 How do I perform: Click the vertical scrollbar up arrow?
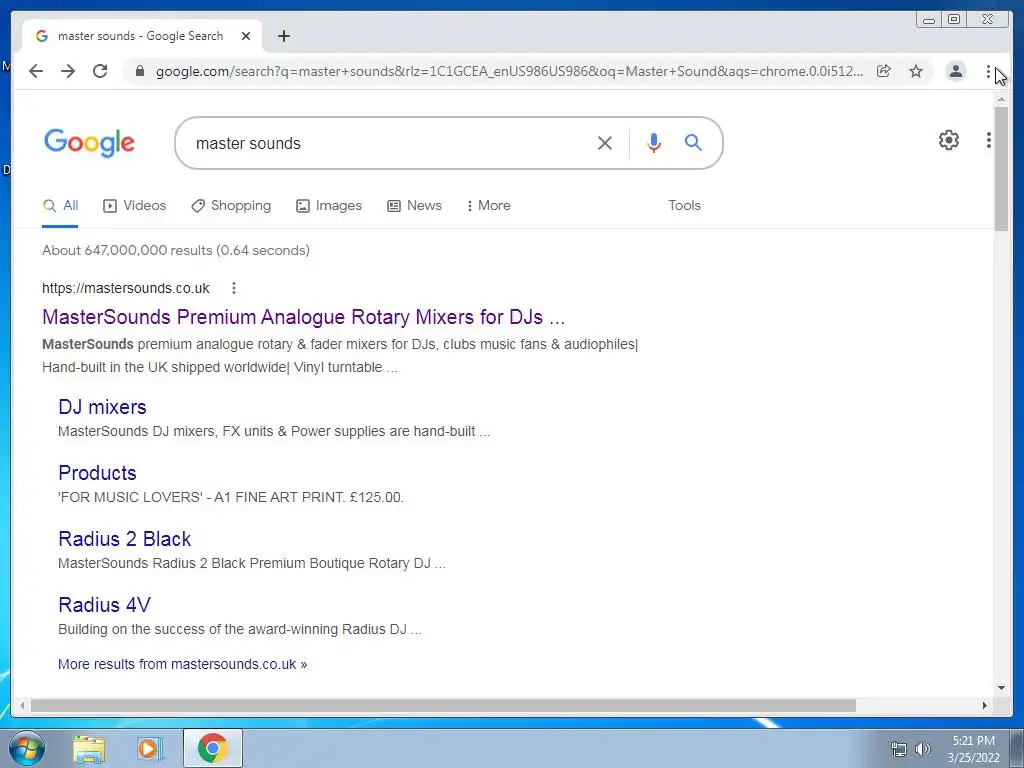[1002, 99]
